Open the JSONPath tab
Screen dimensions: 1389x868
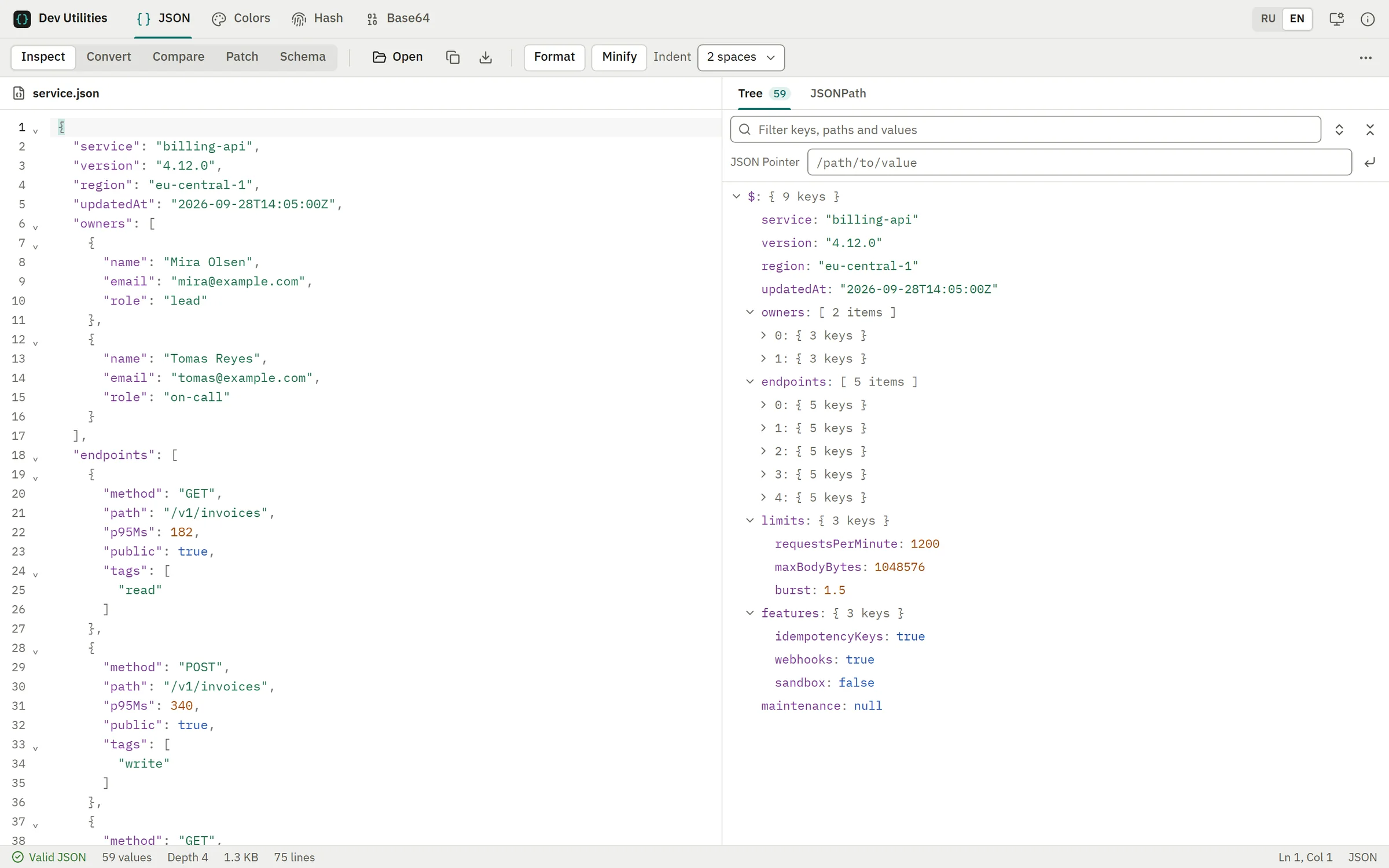click(x=838, y=93)
